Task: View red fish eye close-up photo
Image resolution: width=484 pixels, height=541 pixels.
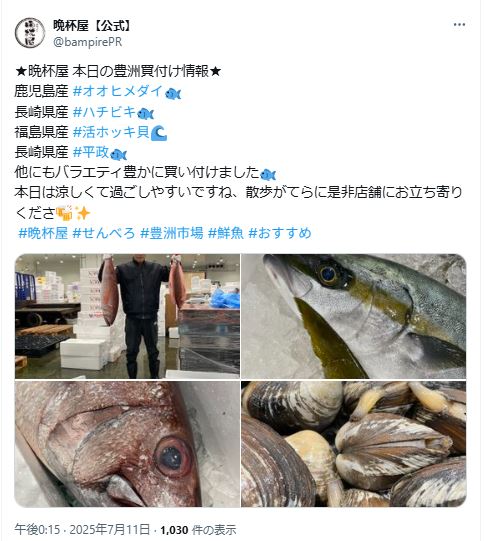Action: click(127, 444)
